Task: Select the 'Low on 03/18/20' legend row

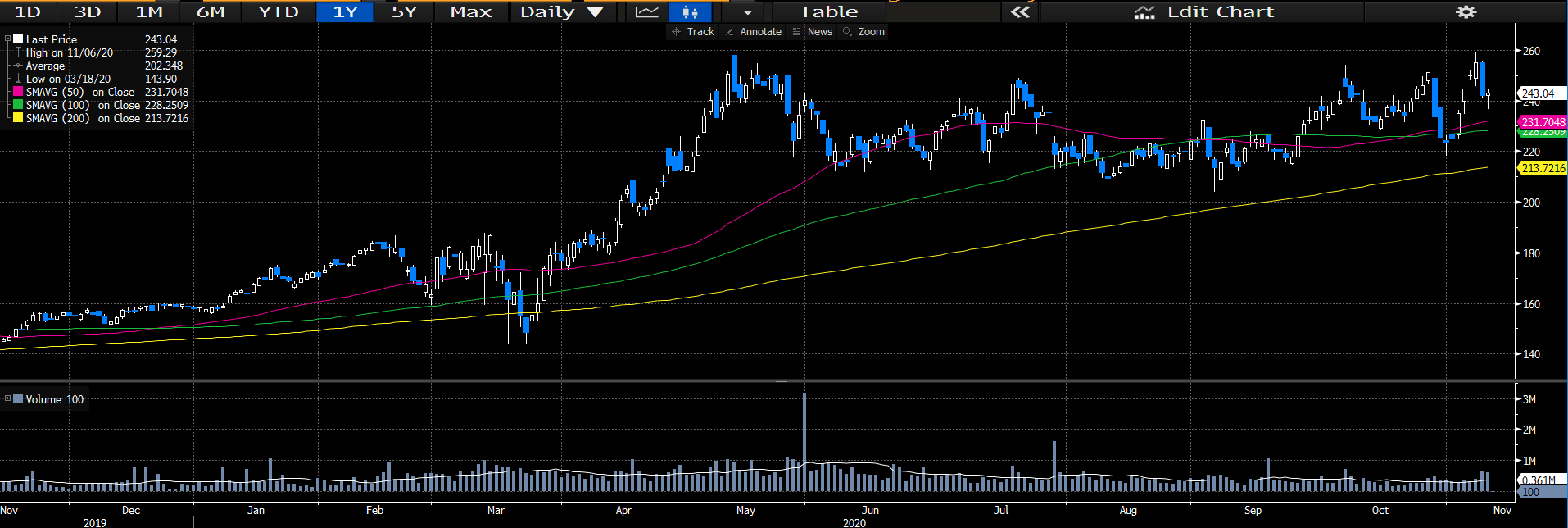Action: click(102, 79)
